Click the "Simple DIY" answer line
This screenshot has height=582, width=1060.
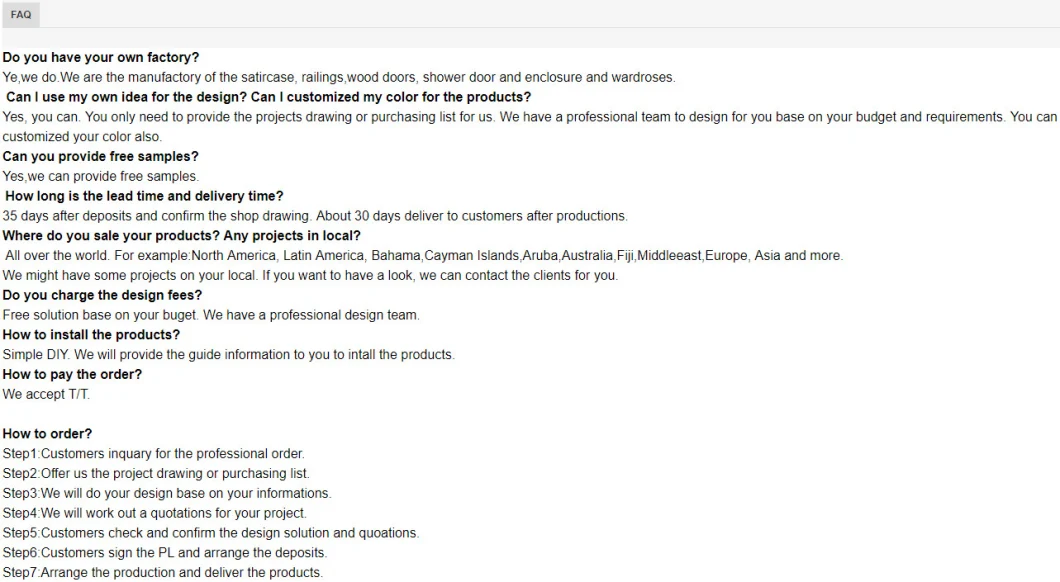click(228, 355)
